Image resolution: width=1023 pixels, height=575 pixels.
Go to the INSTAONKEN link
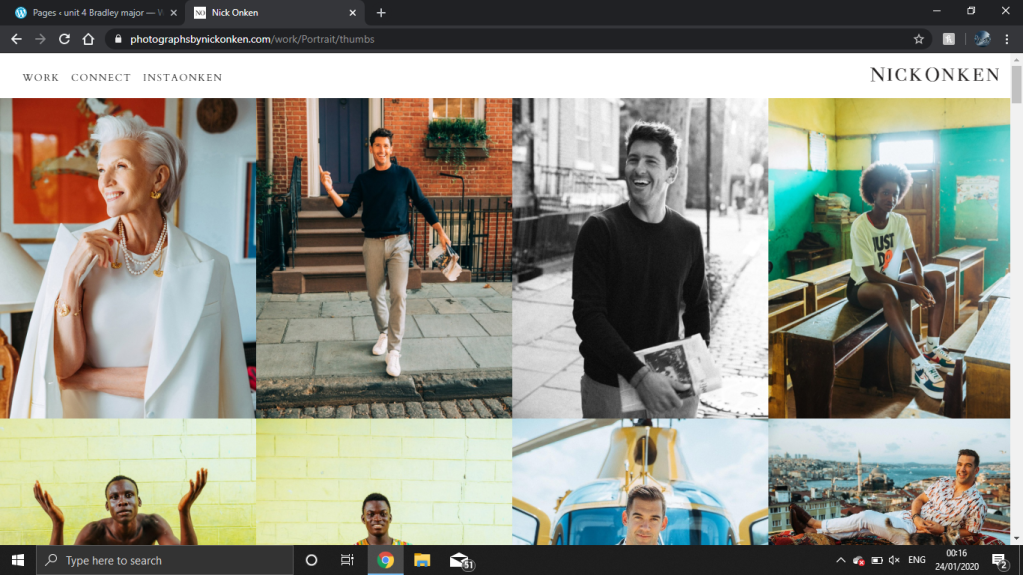click(182, 77)
